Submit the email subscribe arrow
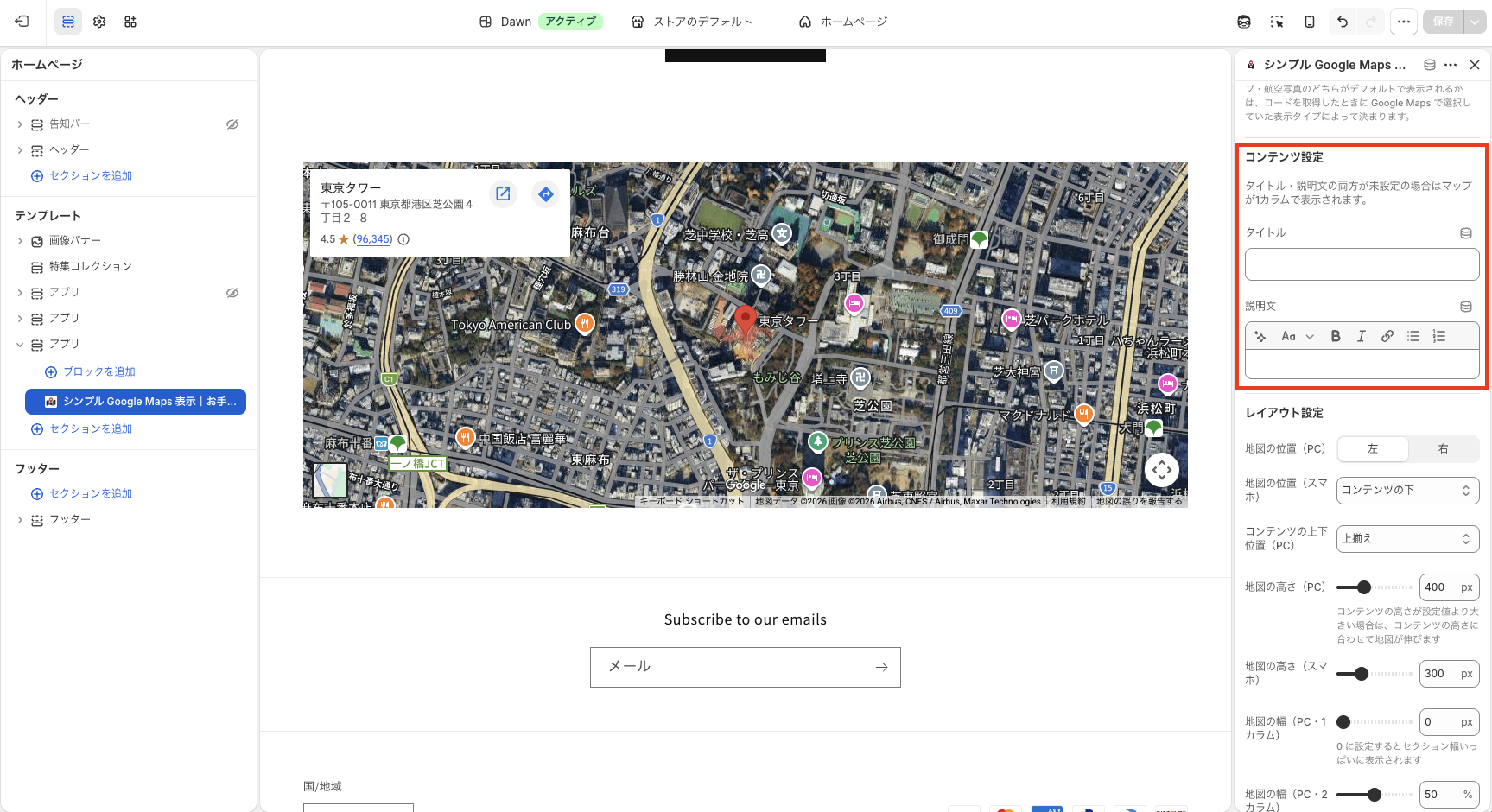 (881, 667)
